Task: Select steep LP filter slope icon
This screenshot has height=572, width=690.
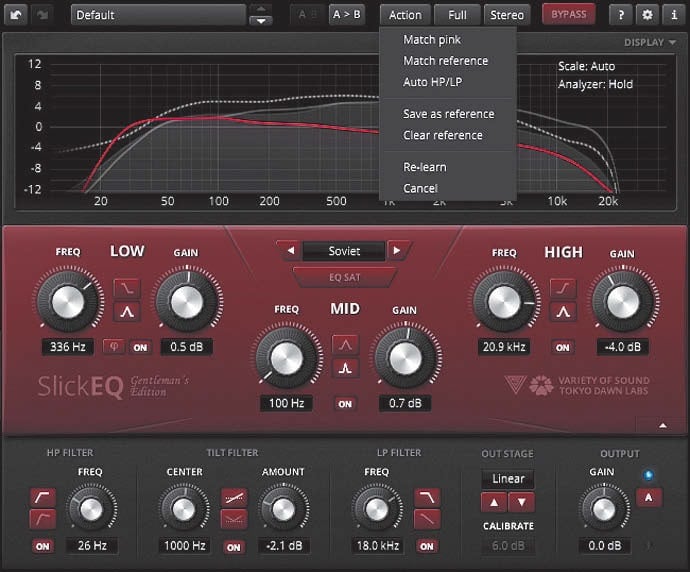Action: [427, 498]
